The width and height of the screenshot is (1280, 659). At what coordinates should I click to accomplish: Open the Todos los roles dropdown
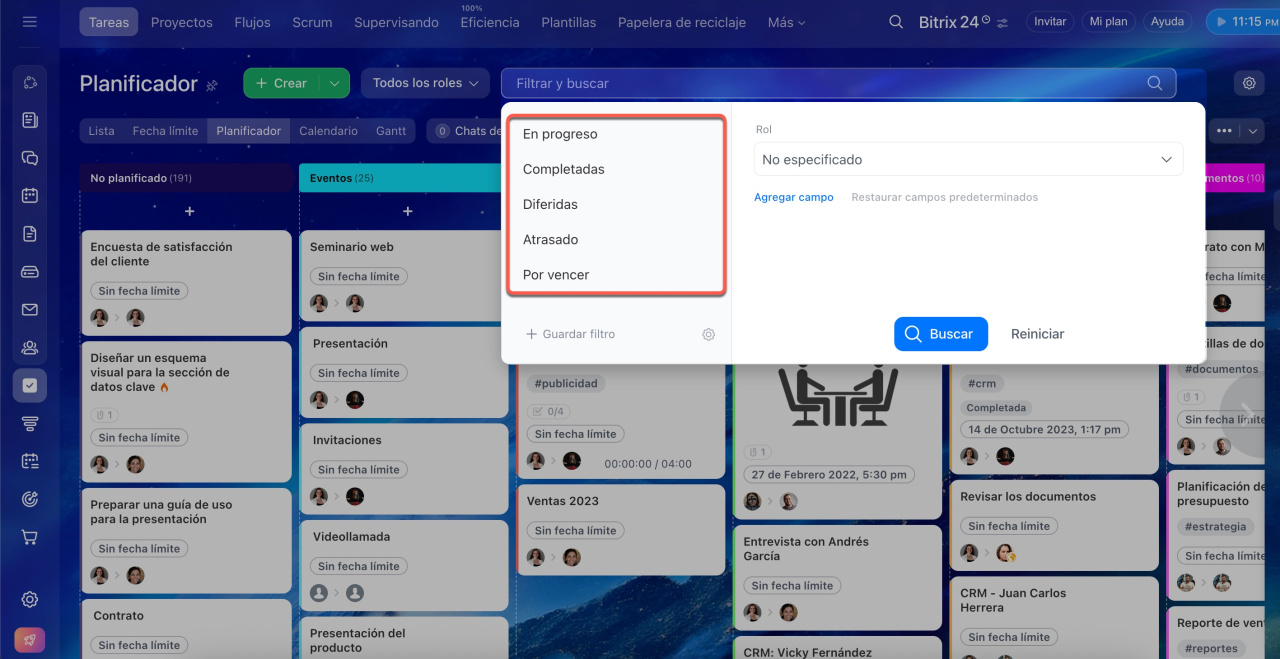click(425, 83)
